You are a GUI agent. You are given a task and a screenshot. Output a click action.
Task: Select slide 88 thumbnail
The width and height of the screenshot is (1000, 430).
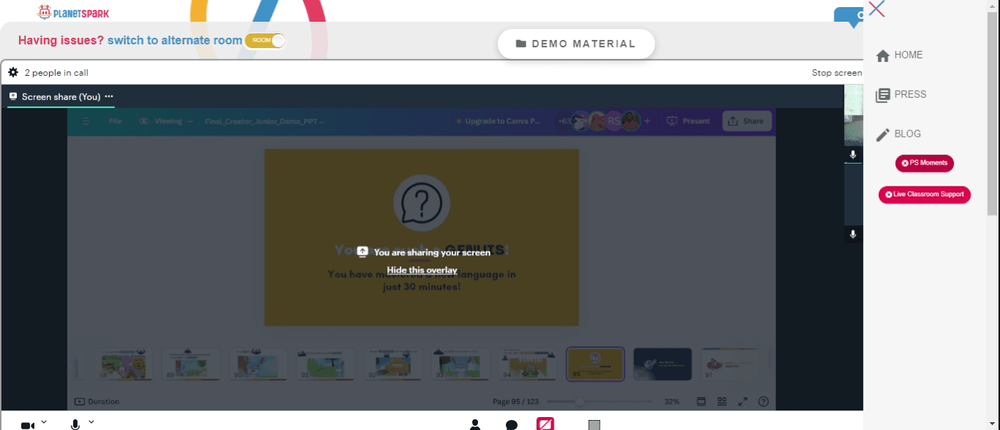[x=122, y=364]
